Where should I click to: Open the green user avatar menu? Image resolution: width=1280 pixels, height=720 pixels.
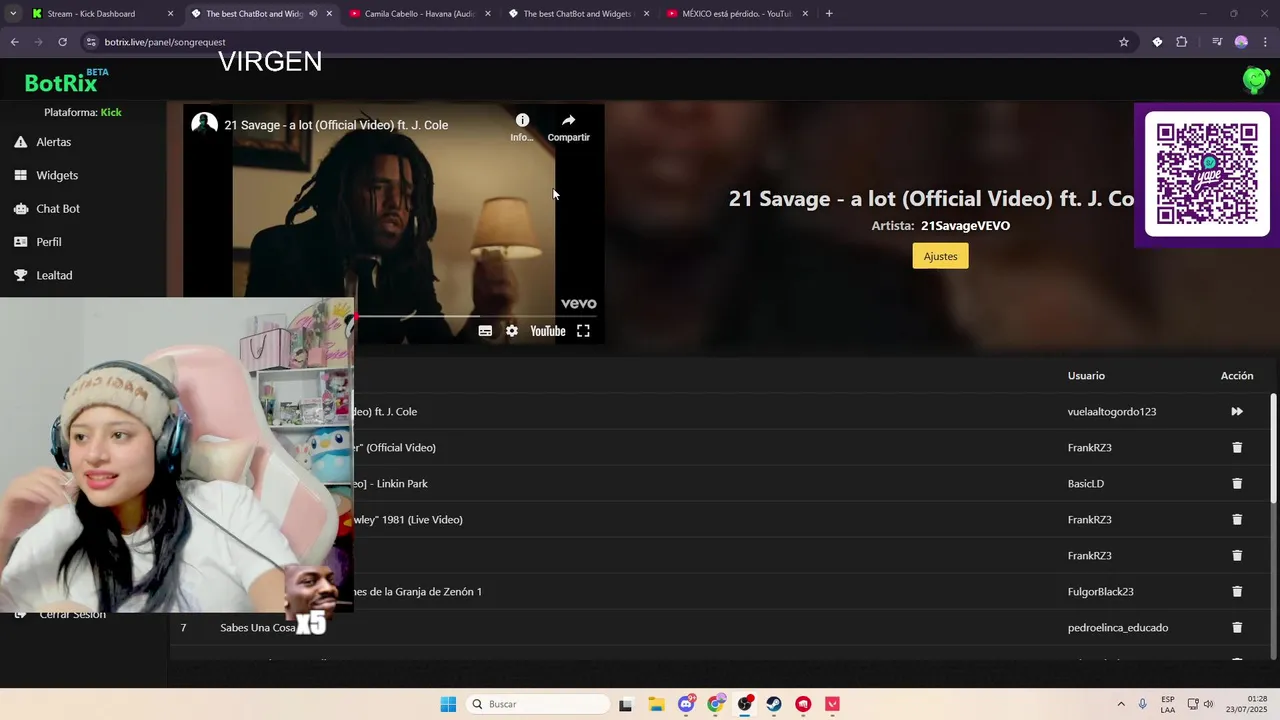(x=1255, y=80)
